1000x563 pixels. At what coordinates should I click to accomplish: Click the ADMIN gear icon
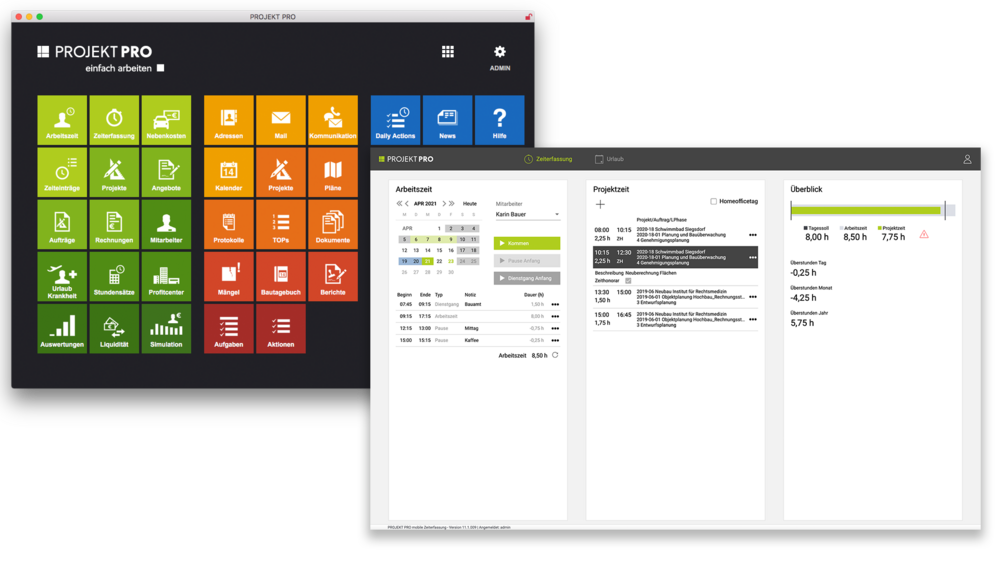click(500, 53)
